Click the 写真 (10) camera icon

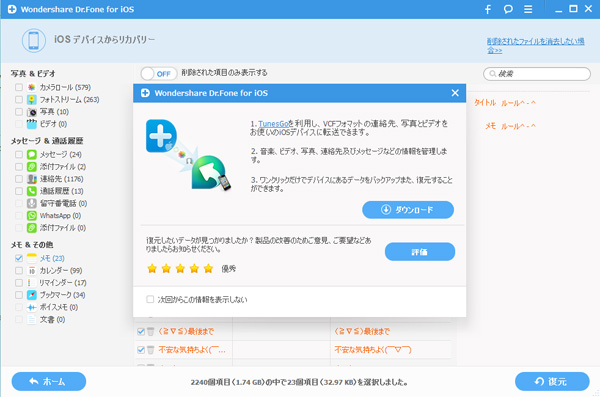click(x=32, y=112)
